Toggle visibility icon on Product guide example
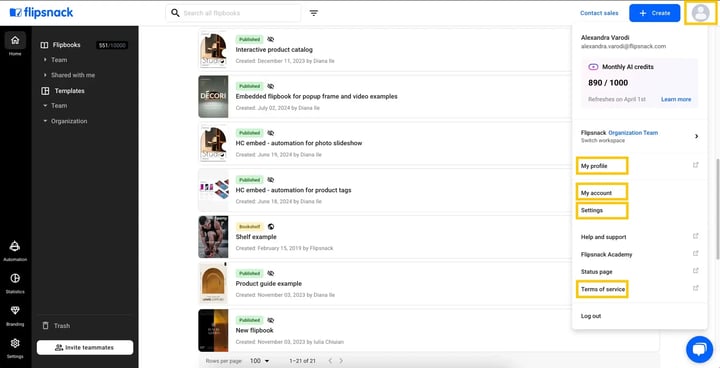720x368 pixels. pos(270,273)
